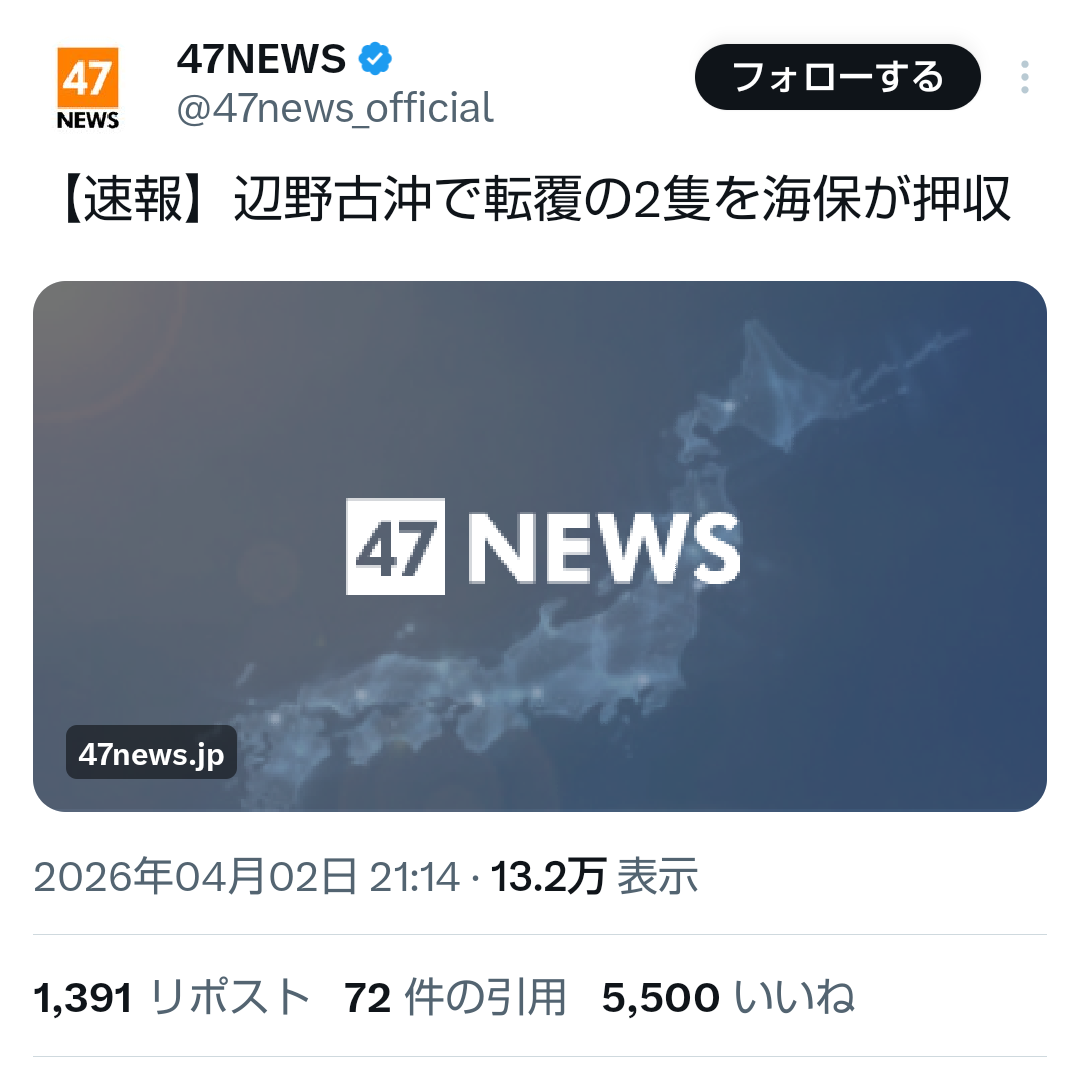Show the 5,500 いいね likes list
Screen dimensions: 1080x1069
729,997
